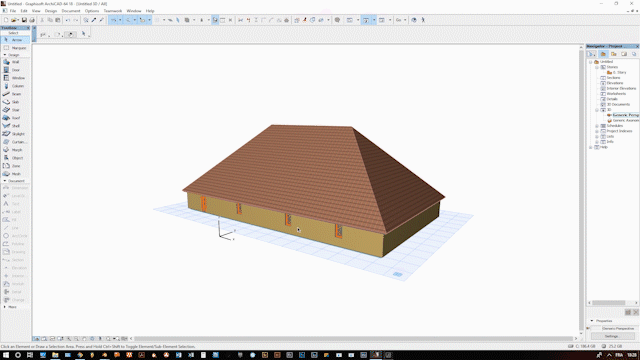The height and width of the screenshot is (360, 640).
Task: Select the Object tool
Action: [x=15, y=158]
